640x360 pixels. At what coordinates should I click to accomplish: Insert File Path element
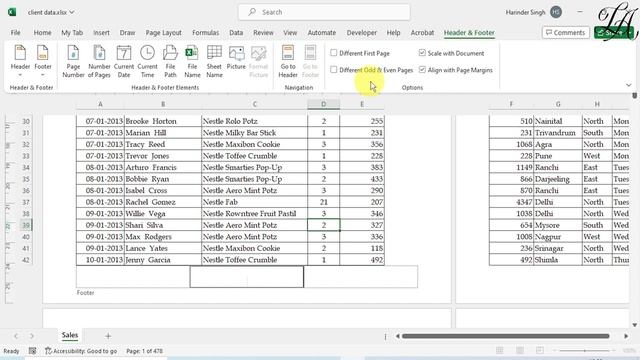[170, 61]
